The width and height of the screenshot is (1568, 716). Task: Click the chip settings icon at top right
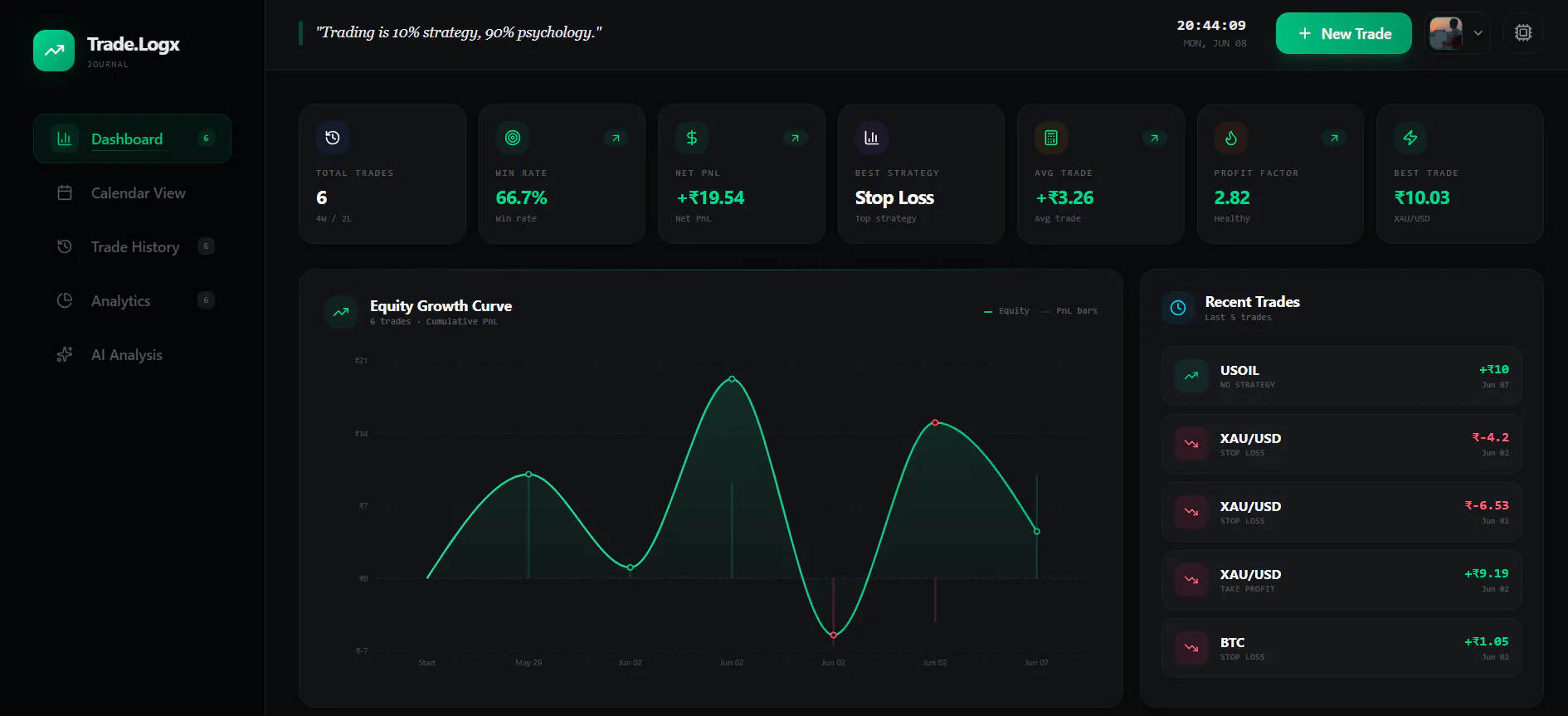click(1523, 33)
